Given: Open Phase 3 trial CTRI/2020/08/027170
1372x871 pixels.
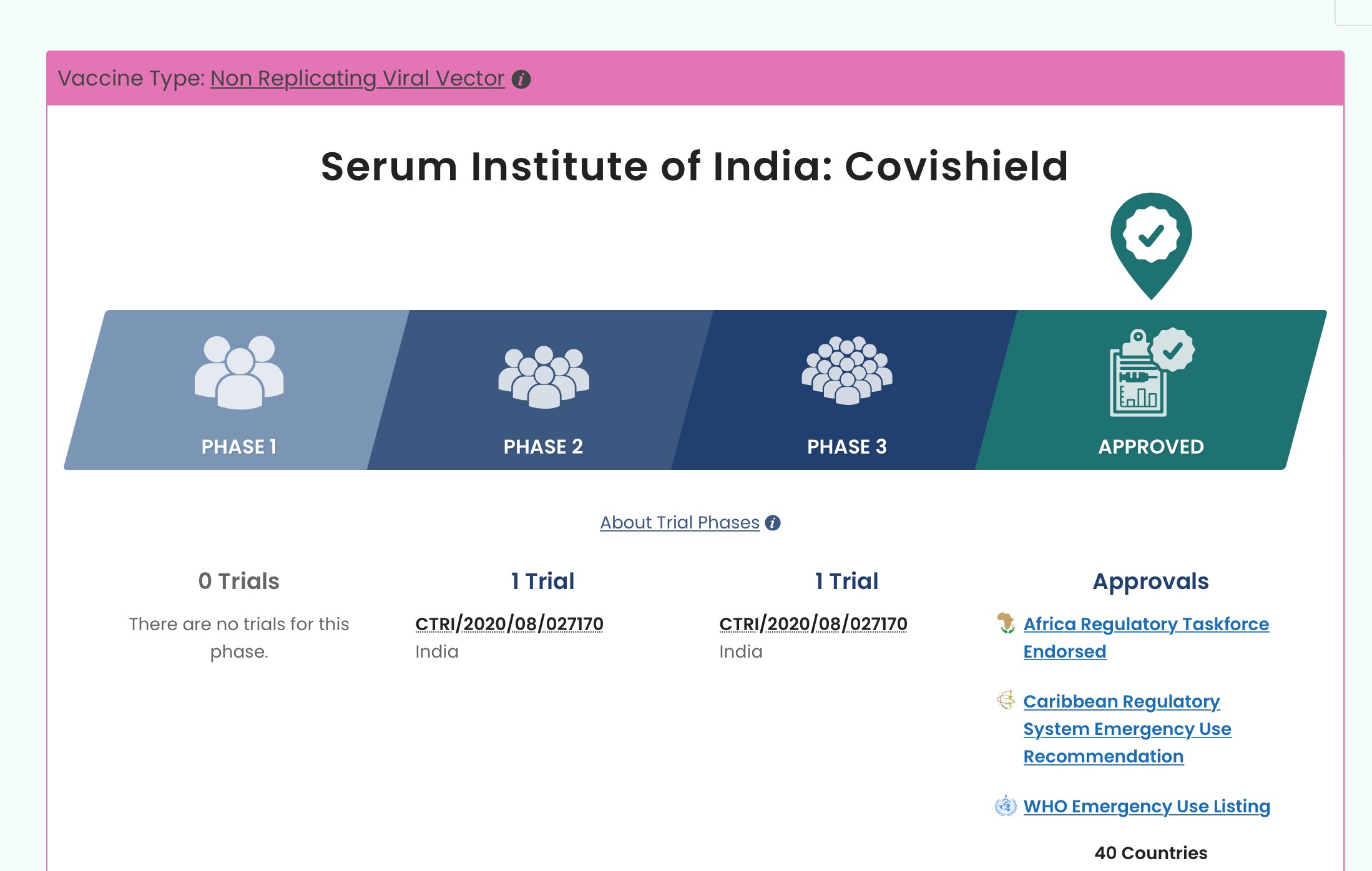Looking at the screenshot, I should [813, 624].
